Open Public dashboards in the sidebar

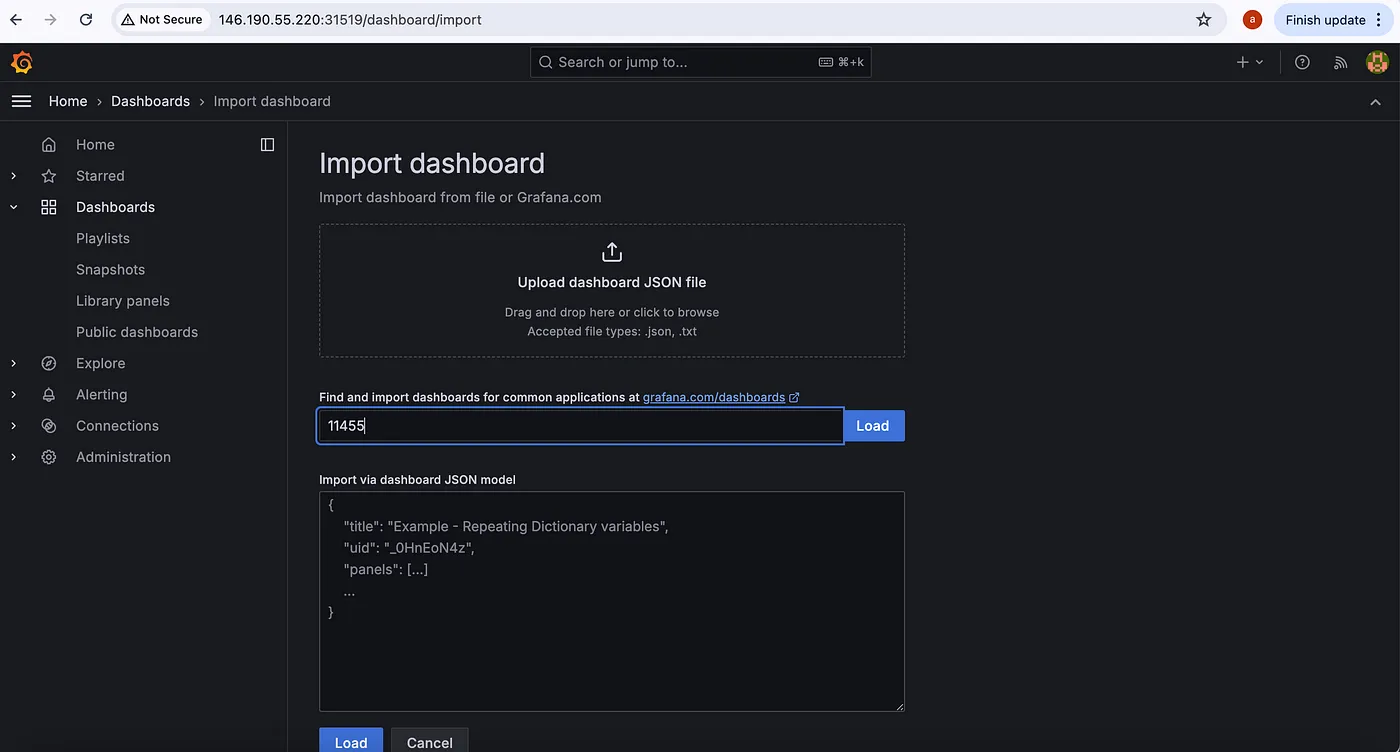[x=137, y=332]
